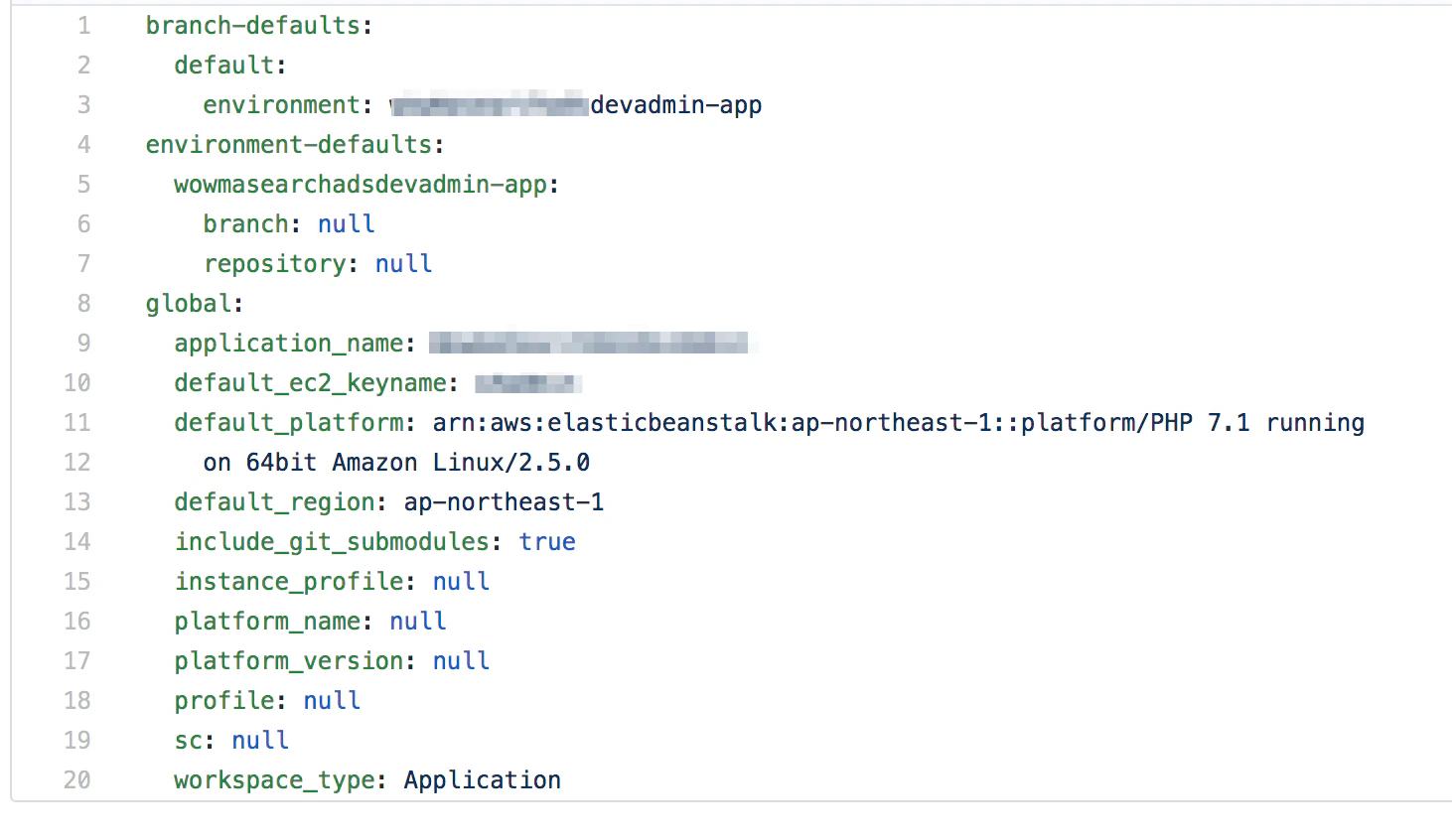Select the null value of sc
Viewport: 1452px width, 840px height.
260,741
